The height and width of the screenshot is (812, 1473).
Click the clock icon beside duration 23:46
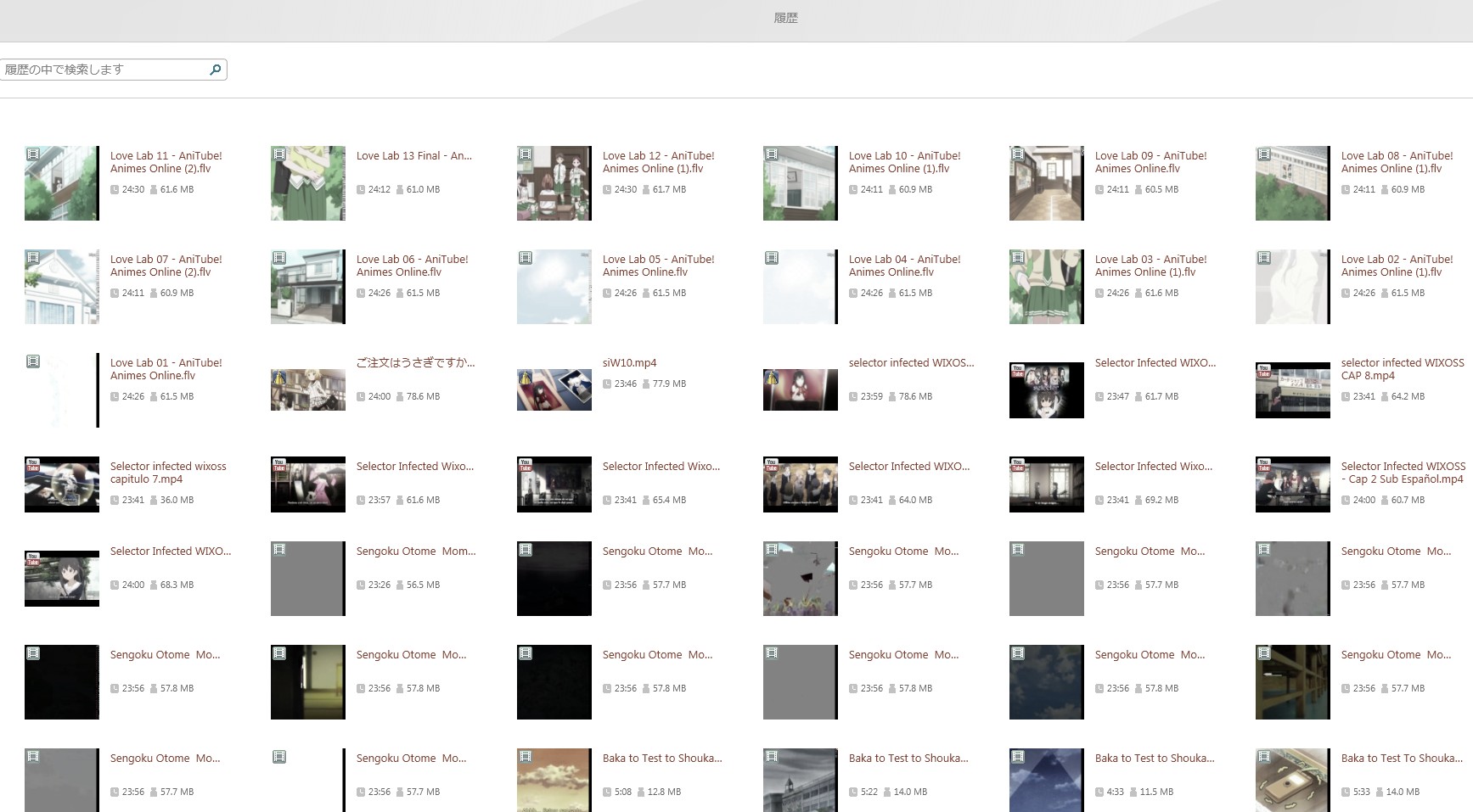click(607, 384)
